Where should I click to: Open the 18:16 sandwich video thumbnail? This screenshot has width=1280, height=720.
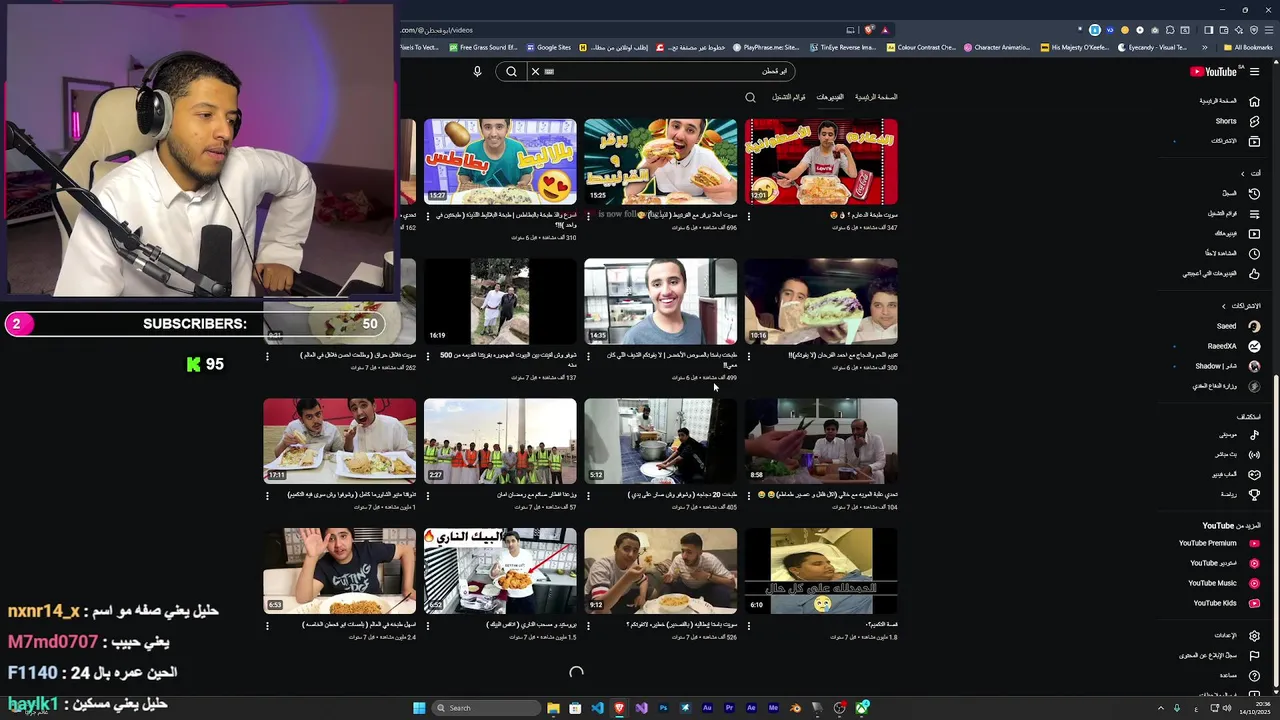(x=821, y=301)
